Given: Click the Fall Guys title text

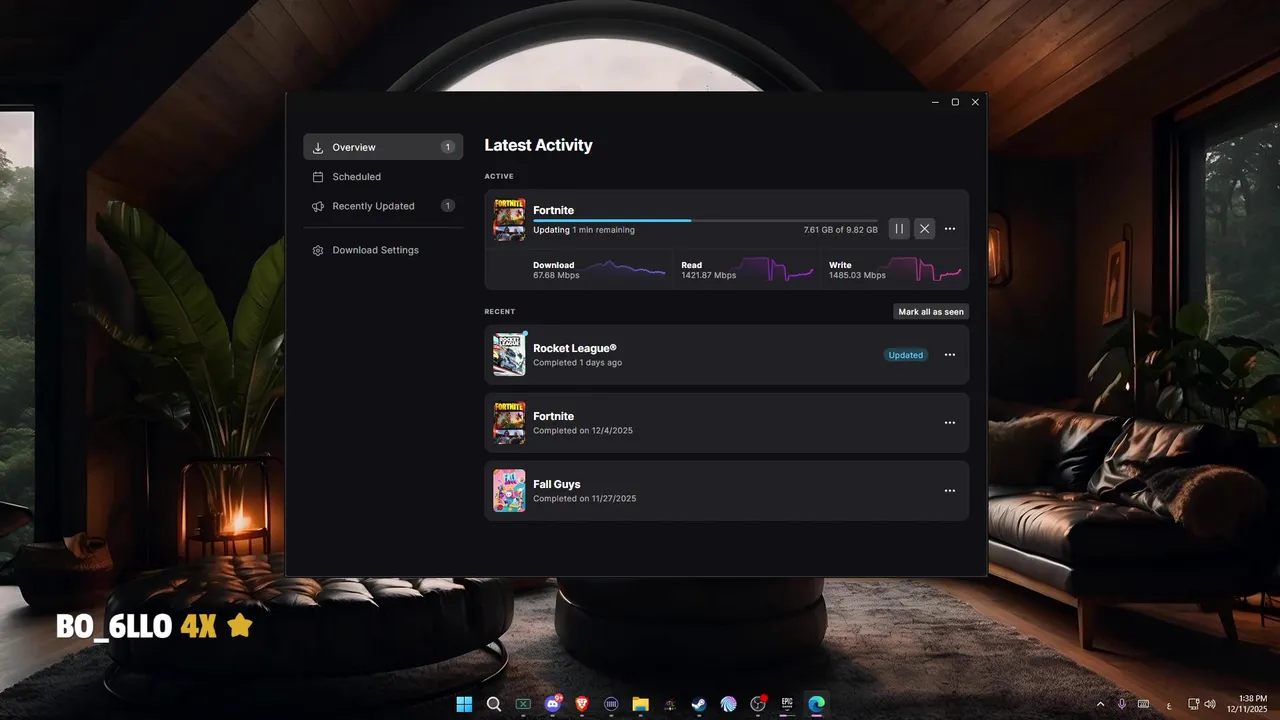Looking at the screenshot, I should pos(557,484).
